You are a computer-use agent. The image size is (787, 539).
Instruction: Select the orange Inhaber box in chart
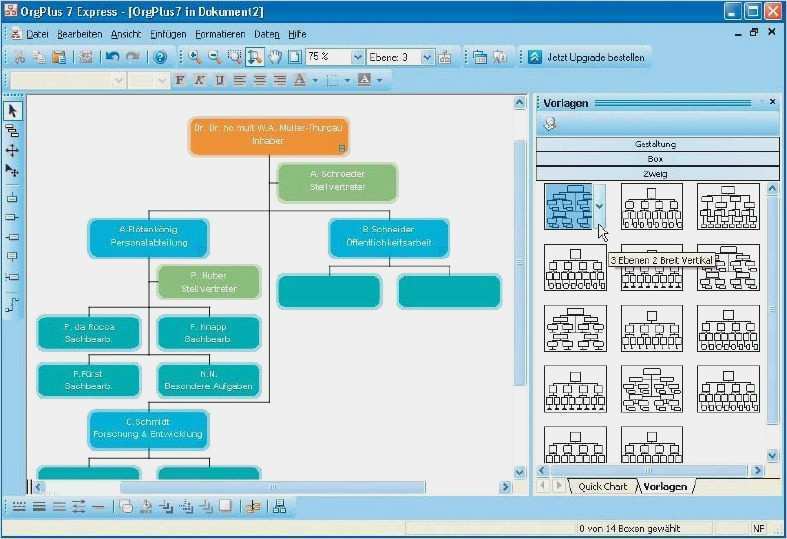tap(268, 136)
